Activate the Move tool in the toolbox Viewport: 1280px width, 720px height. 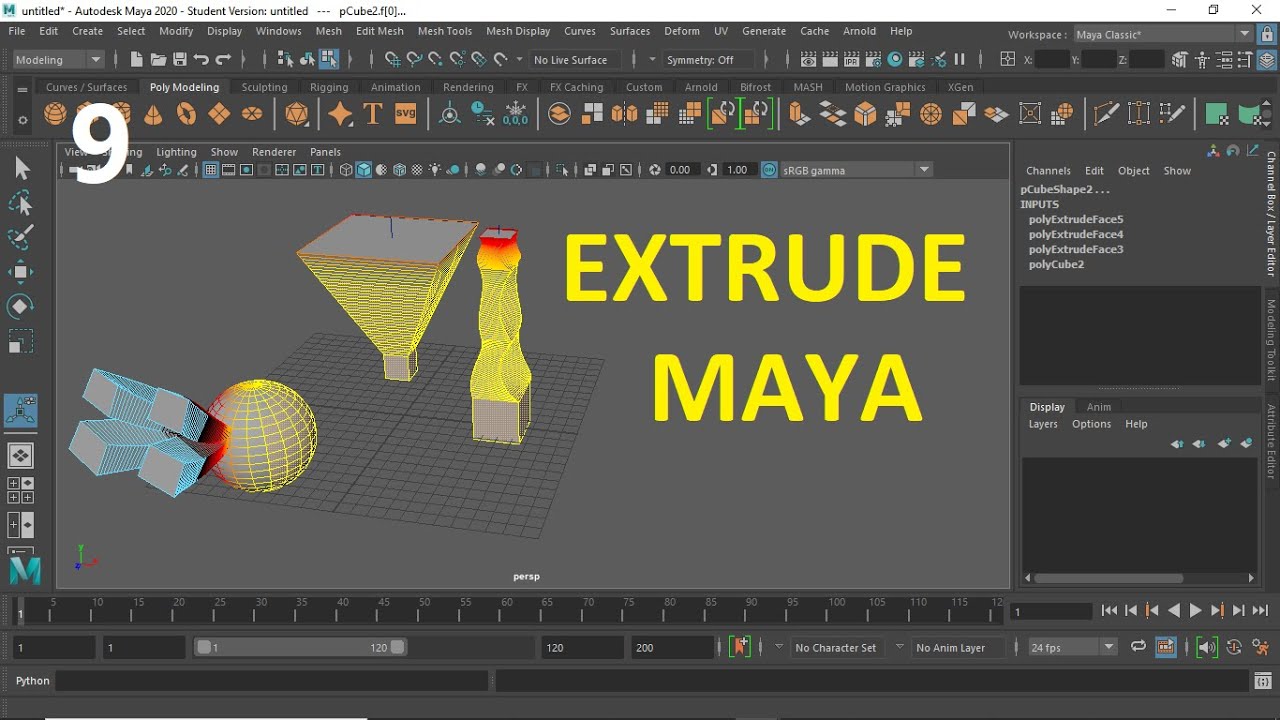pos(21,272)
